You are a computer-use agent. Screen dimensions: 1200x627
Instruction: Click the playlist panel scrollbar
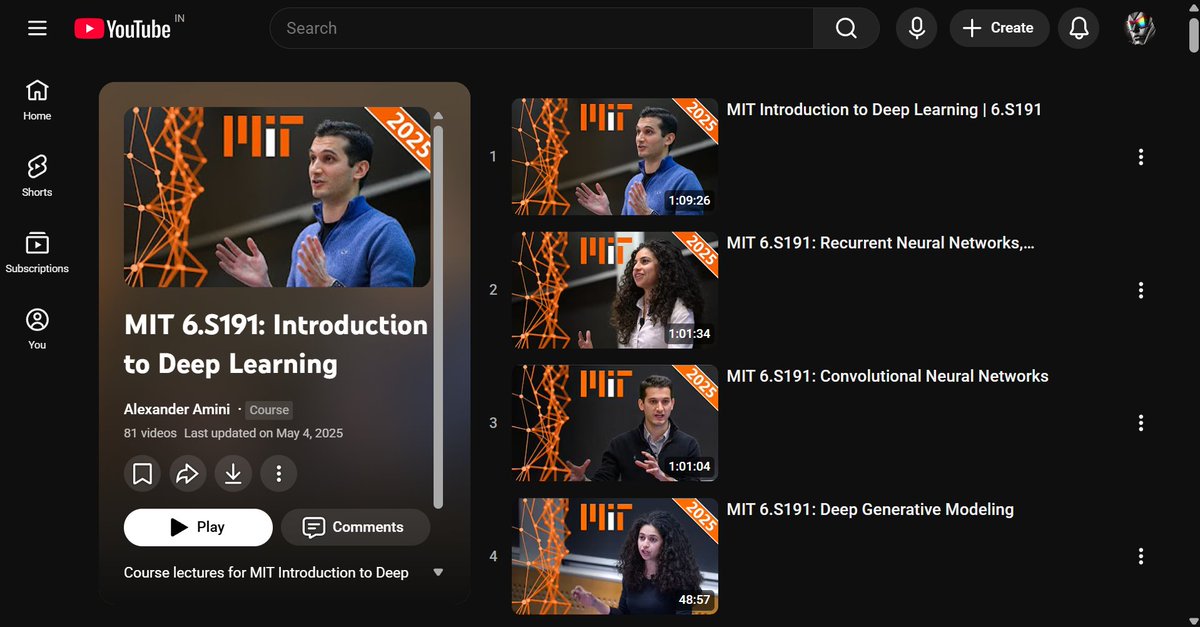pos(438,315)
